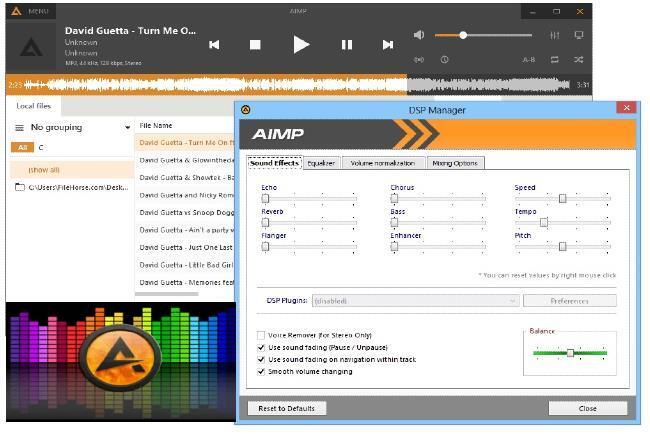This screenshot has height=434, width=650.
Task: Click the DSP Manager title bar icon
Action: coord(246,110)
